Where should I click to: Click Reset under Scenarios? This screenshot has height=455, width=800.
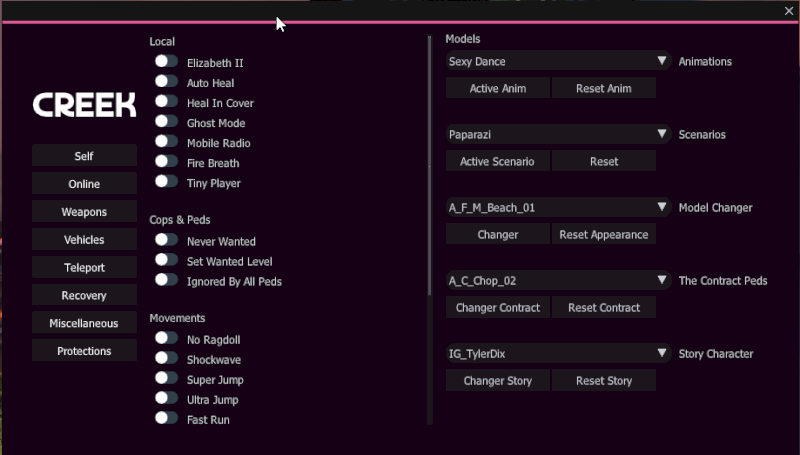pyautogui.click(x=604, y=161)
